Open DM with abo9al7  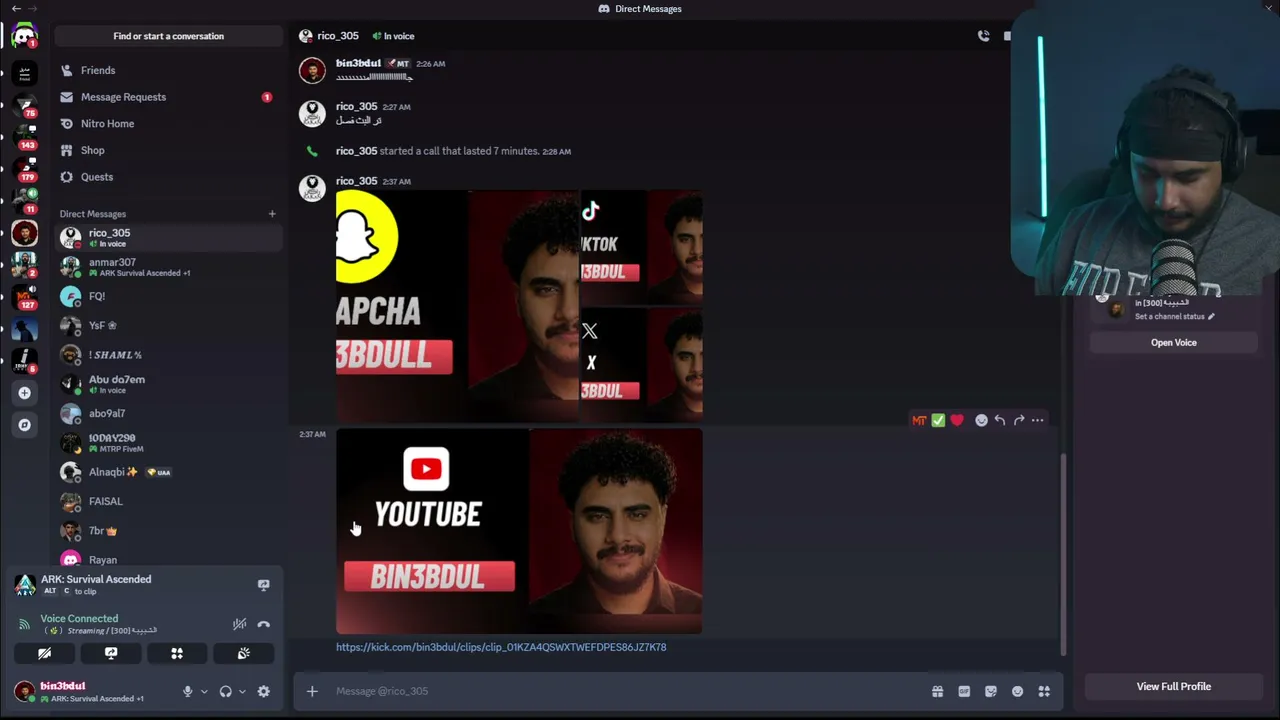pos(168,413)
